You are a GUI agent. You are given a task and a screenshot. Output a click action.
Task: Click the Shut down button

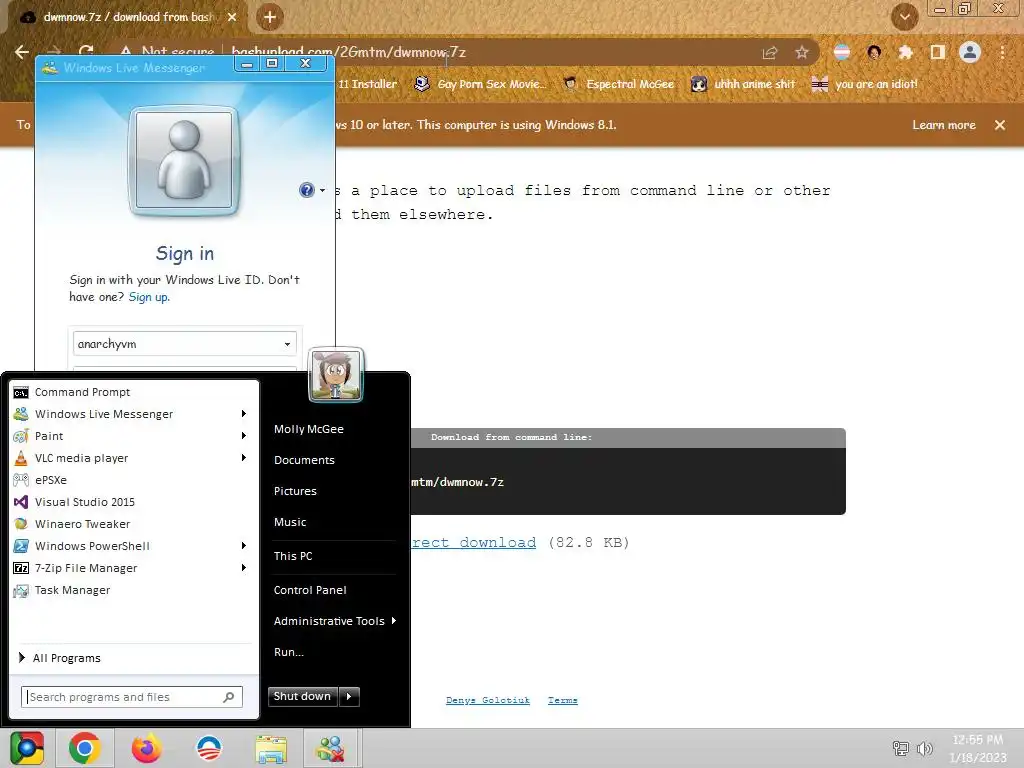pos(302,696)
